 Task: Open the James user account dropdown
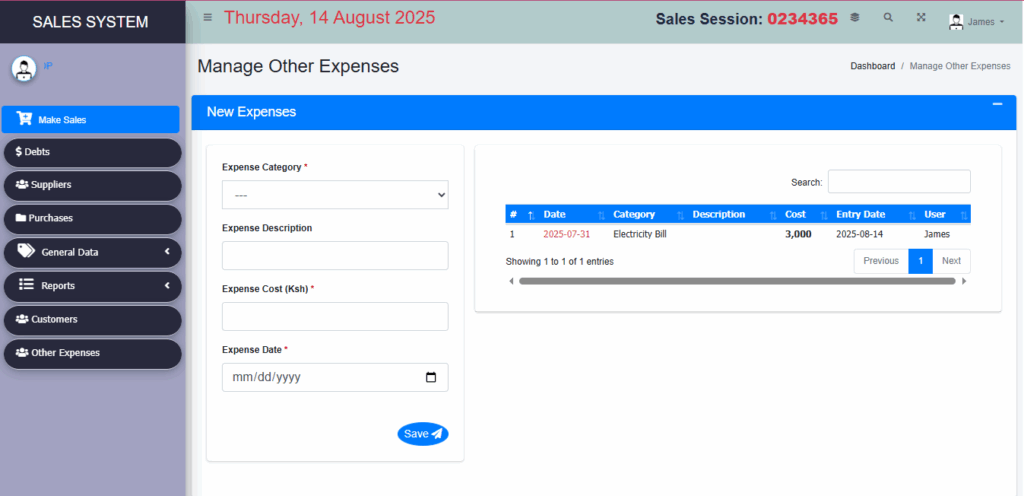click(x=976, y=22)
